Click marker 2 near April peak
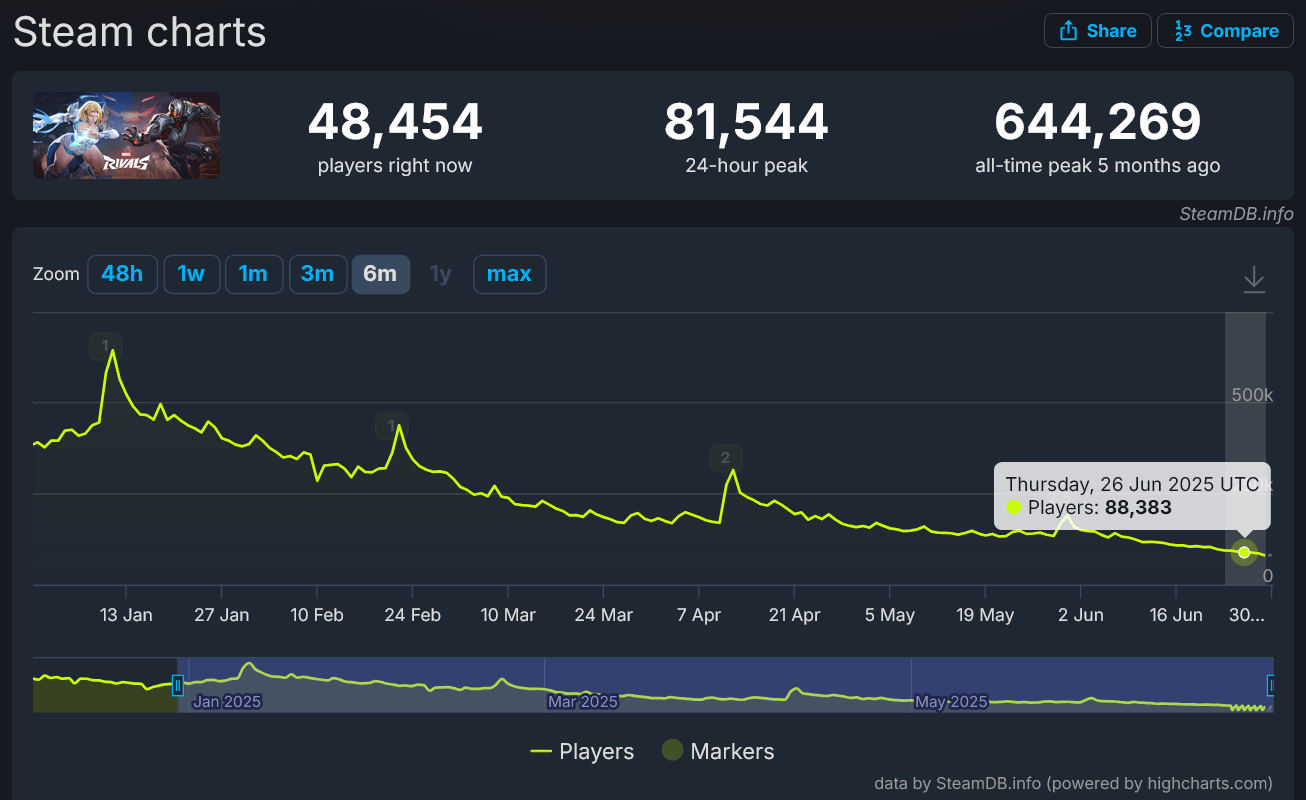Screen dimensions: 1306x800 click(725, 459)
